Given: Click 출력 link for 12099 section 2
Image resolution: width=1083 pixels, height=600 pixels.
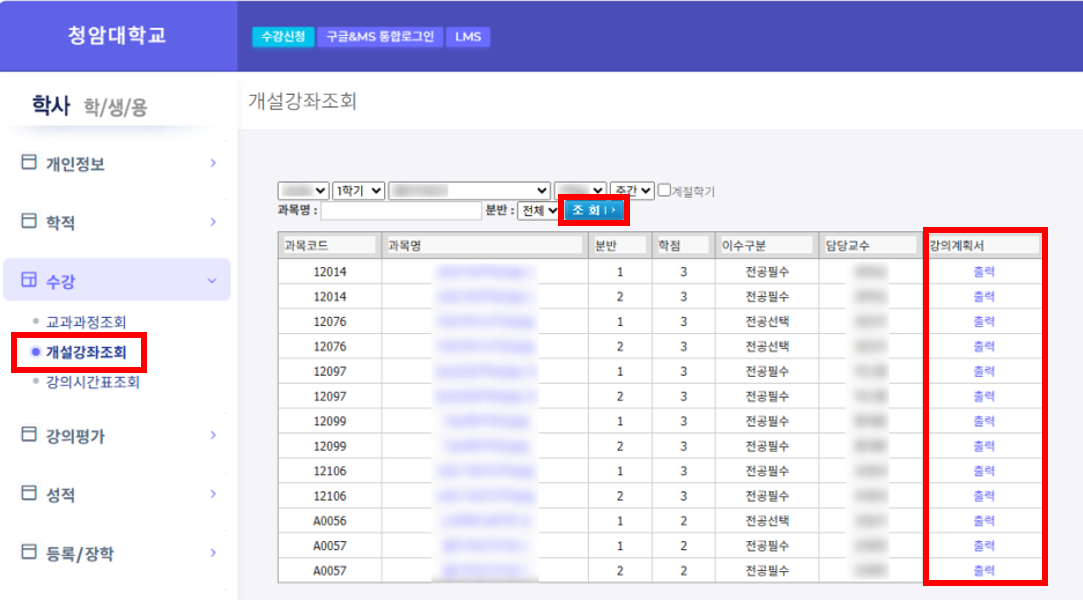Looking at the screenshot, I should click(984, 445).
